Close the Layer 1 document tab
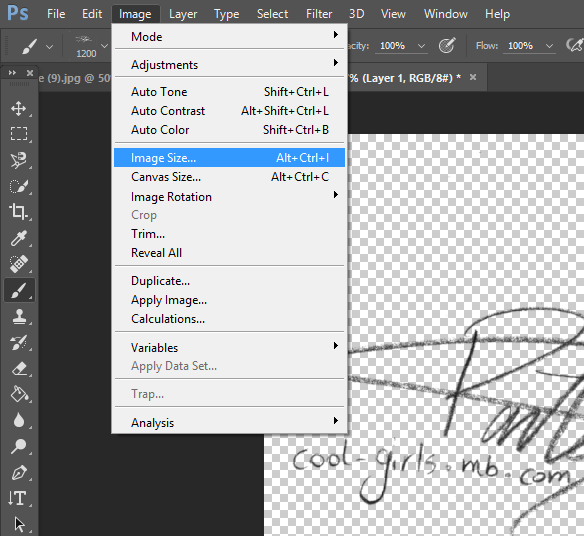584x536 pixels. [x=473, y=77]
